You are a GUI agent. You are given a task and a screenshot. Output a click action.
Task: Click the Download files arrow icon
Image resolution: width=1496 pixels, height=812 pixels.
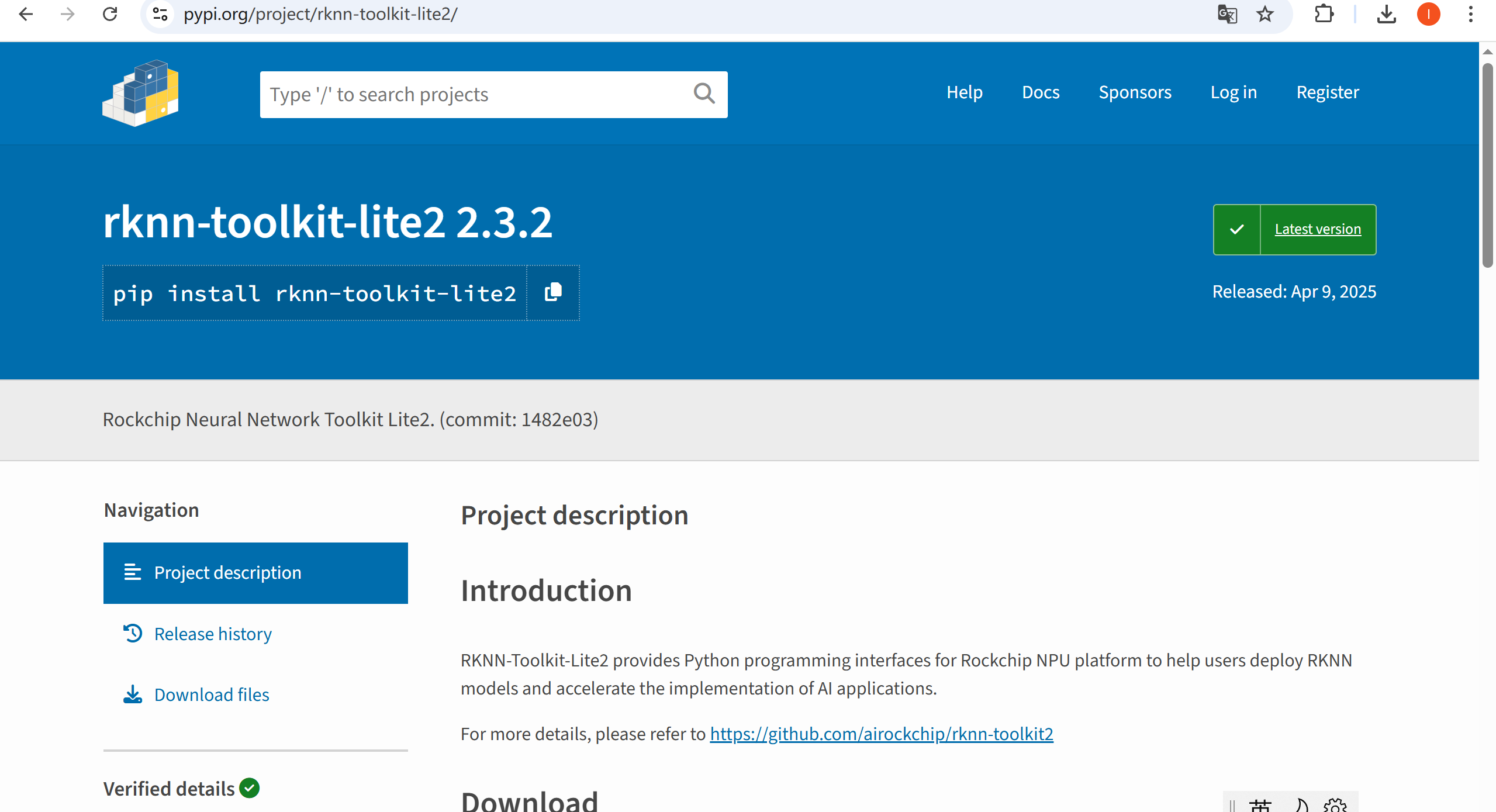tap(133, 694)
